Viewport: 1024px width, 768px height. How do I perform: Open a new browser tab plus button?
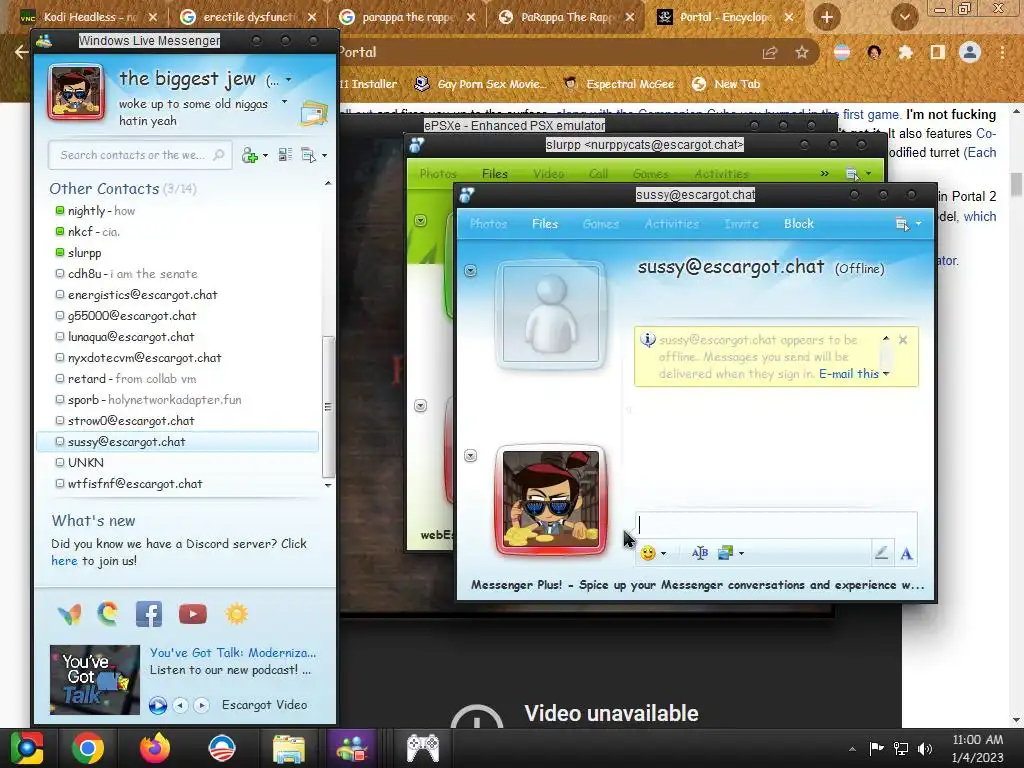point(826,17)
